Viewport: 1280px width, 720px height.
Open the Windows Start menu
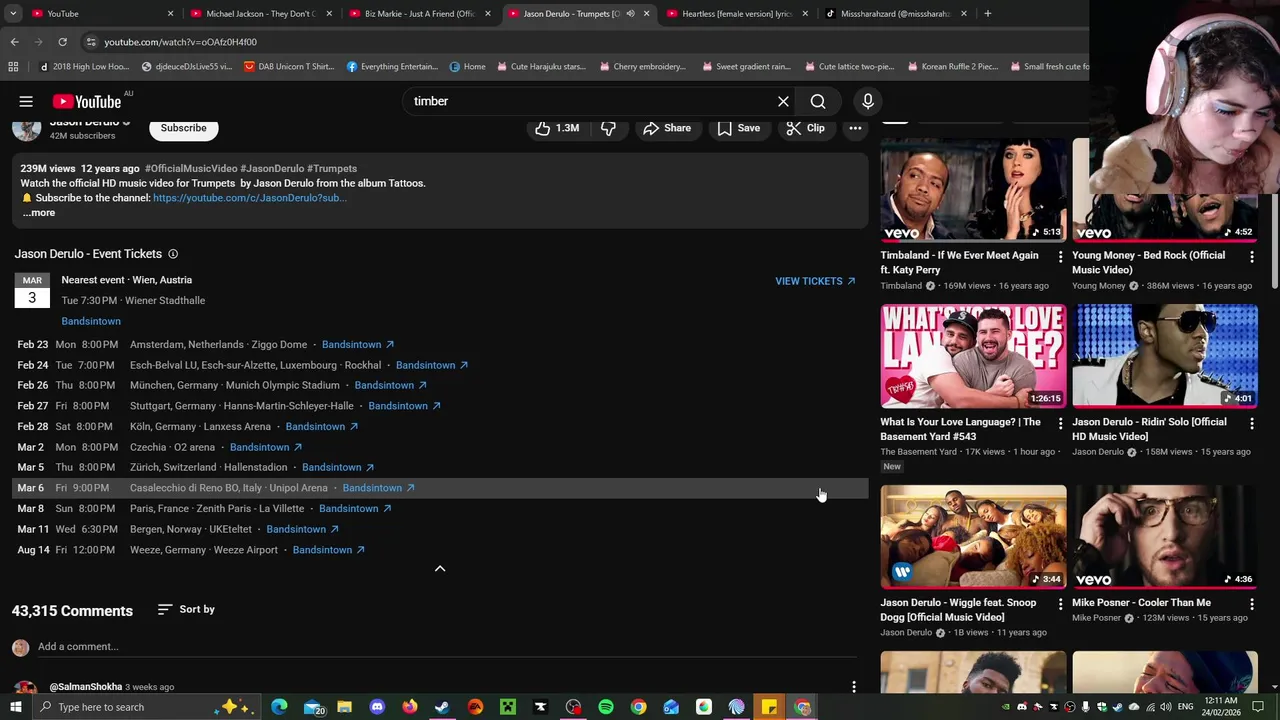pyautogui.click(x=15, y=707)
